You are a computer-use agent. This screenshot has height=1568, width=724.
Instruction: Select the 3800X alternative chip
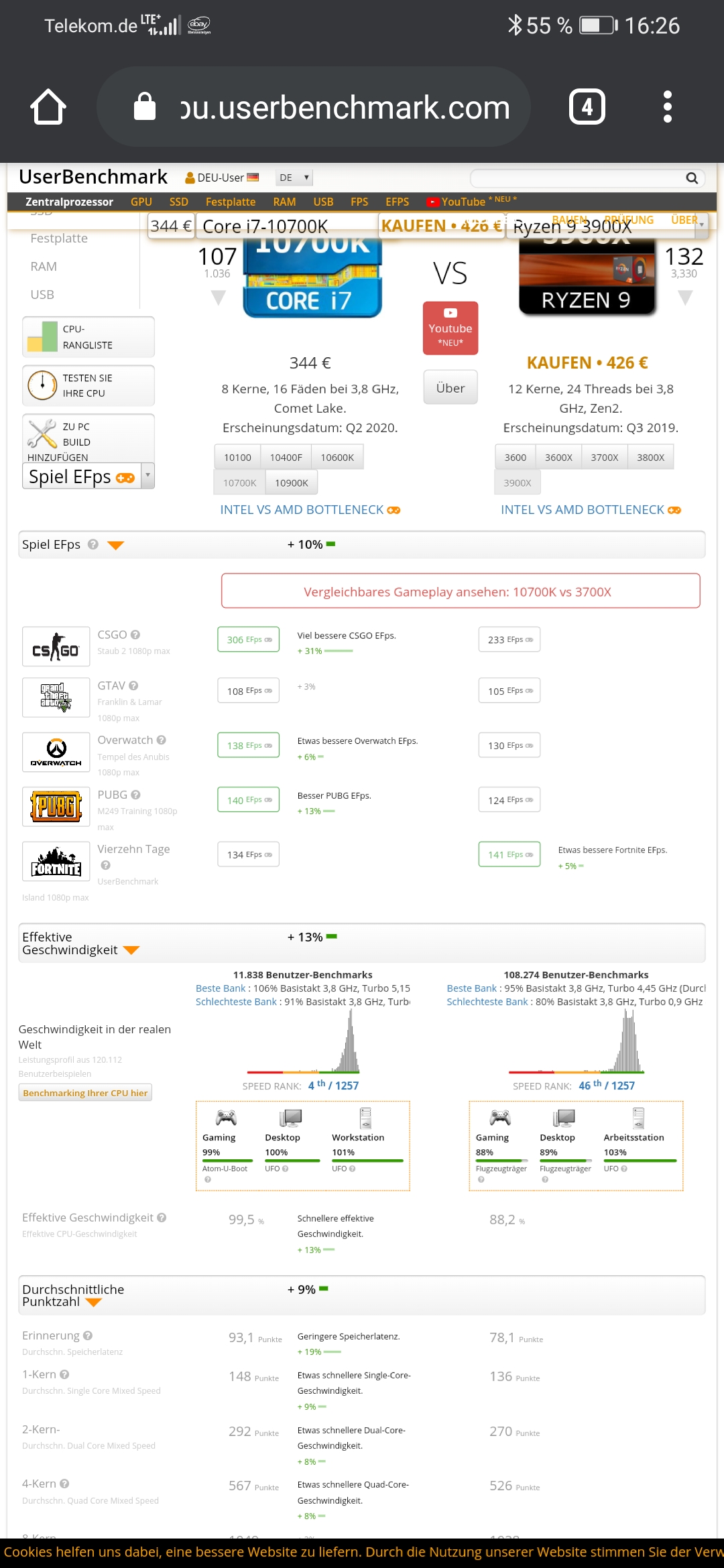click(x=650, y=457)
